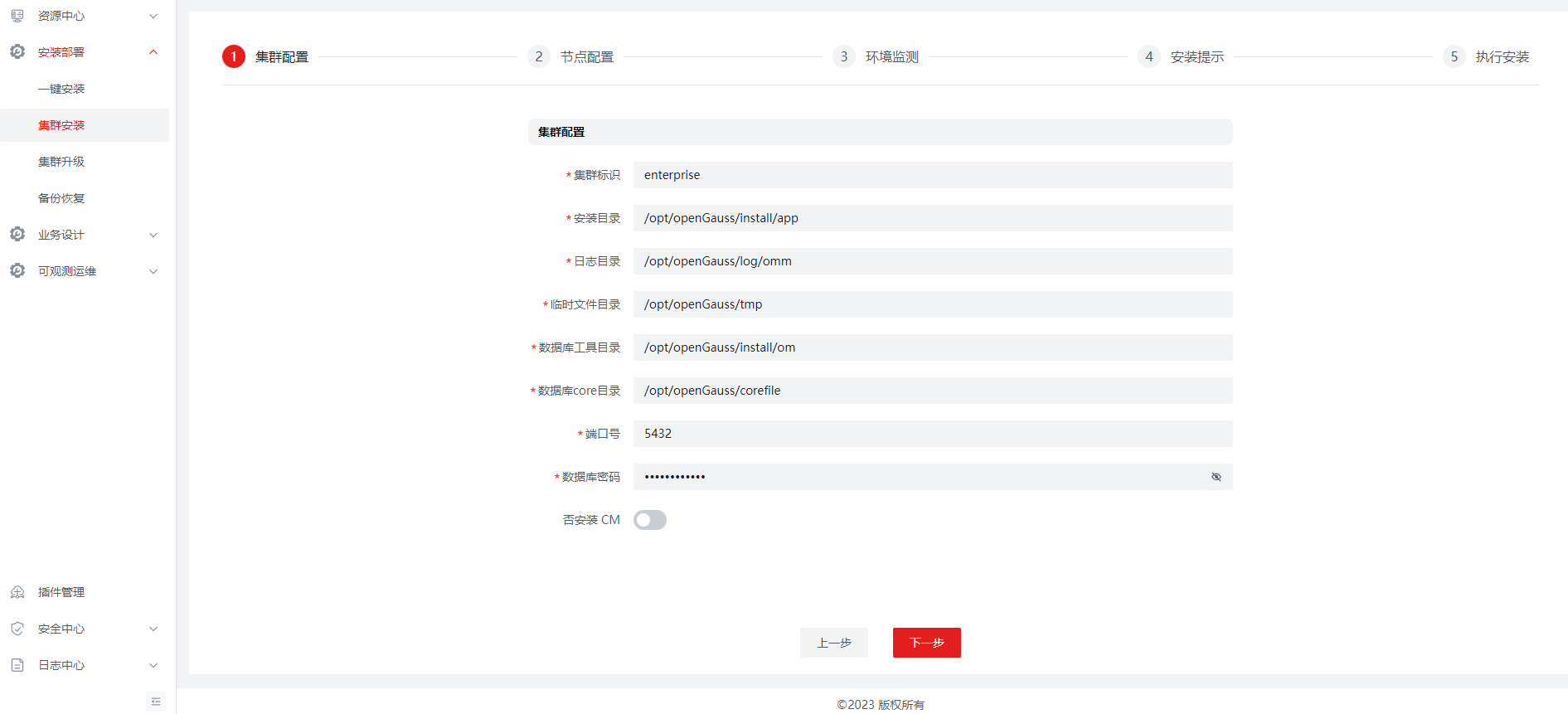This screenshot has height=714, width=1568.
Task: Show database password with the eye icon
Action: click(x=1216, y=477)
